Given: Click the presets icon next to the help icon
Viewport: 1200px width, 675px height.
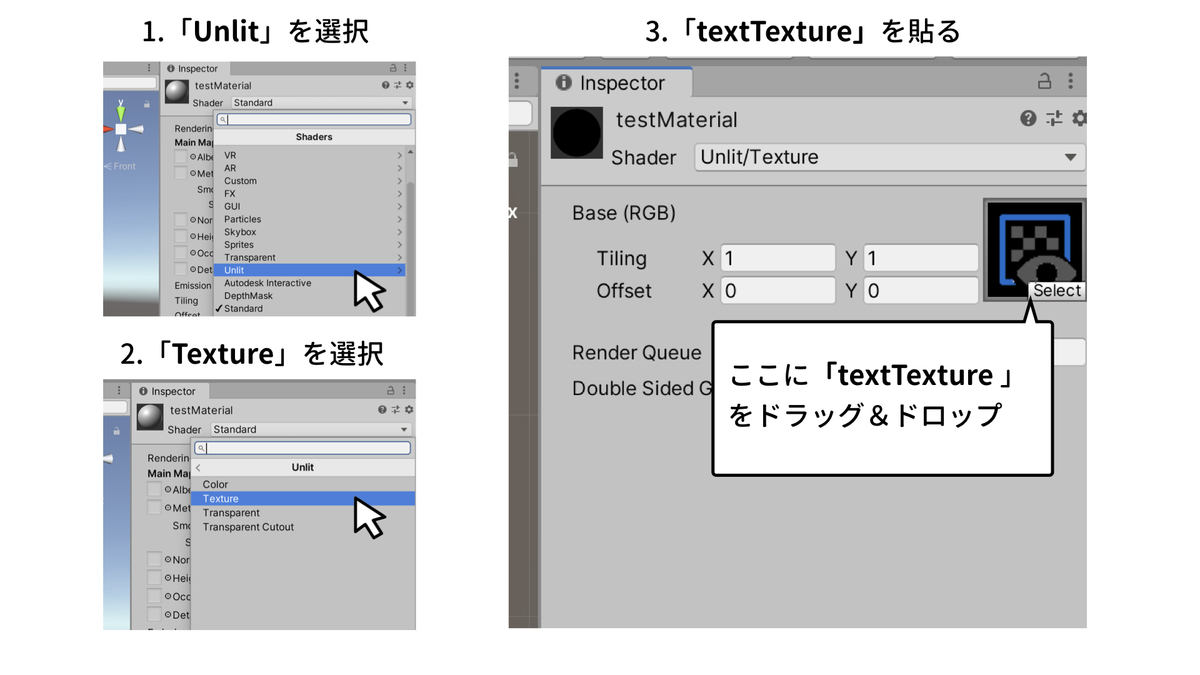Looking at the screenshot, I should (x=1054, y=118).
